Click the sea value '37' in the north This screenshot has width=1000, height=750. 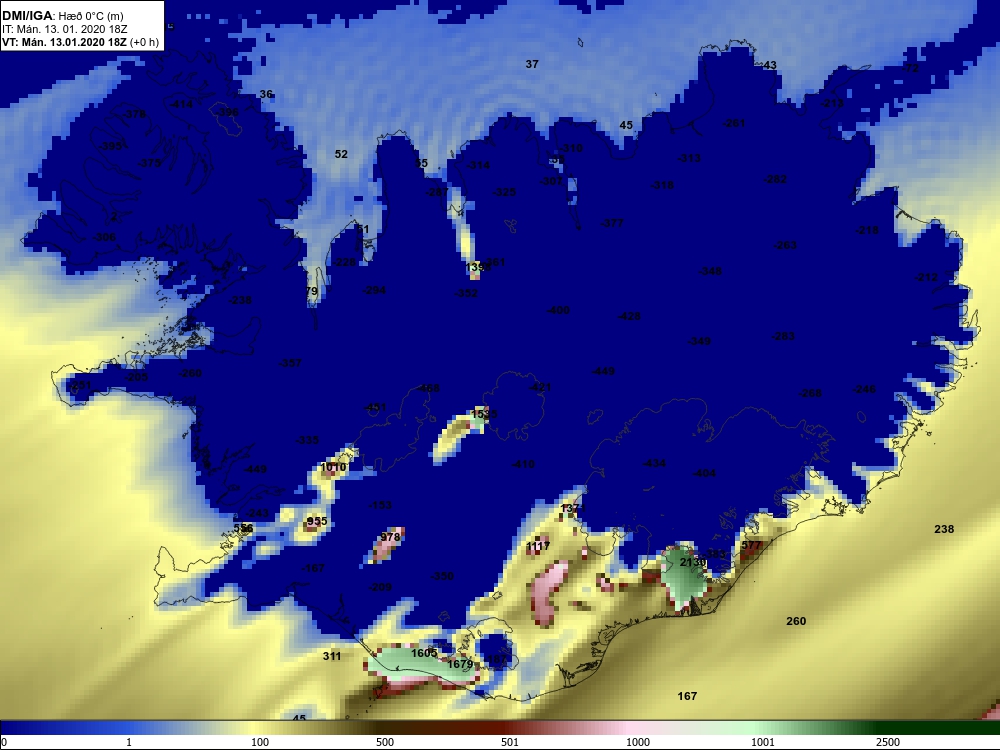coord(532,64)
